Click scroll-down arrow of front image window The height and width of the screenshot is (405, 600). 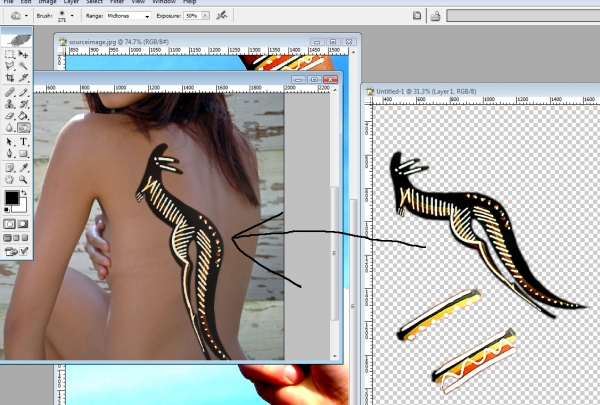click(x=335, y=356)
